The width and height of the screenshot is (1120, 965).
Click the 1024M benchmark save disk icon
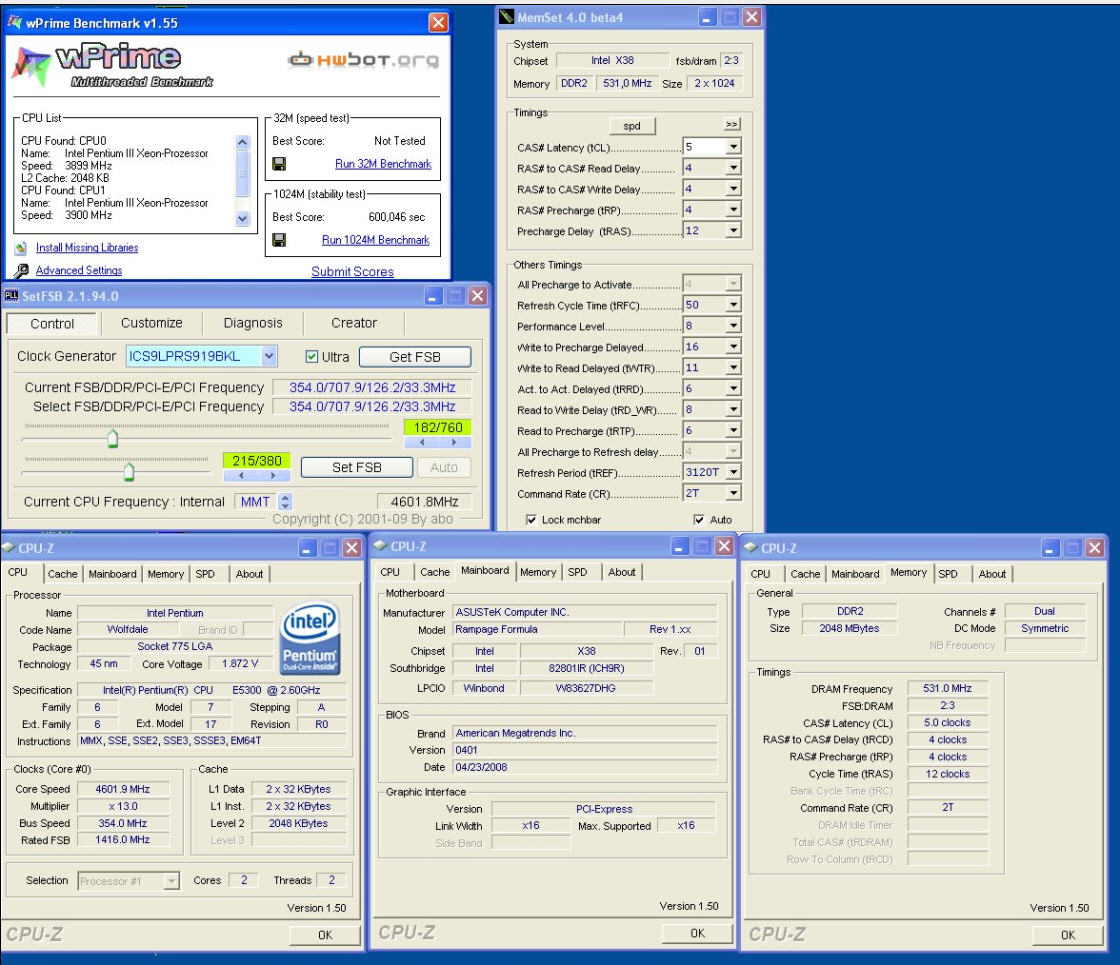279,240
